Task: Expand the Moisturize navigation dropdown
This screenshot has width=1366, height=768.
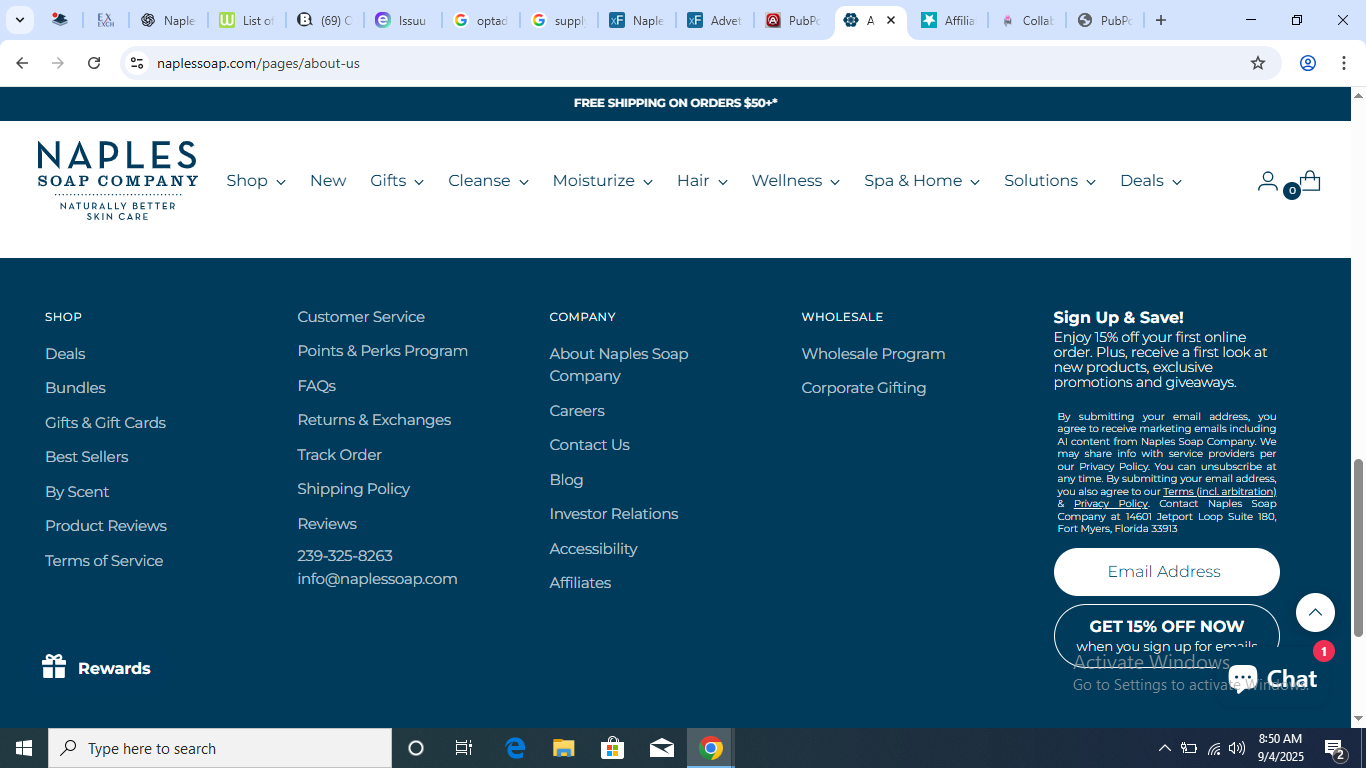Action: (x=602, y=181)
